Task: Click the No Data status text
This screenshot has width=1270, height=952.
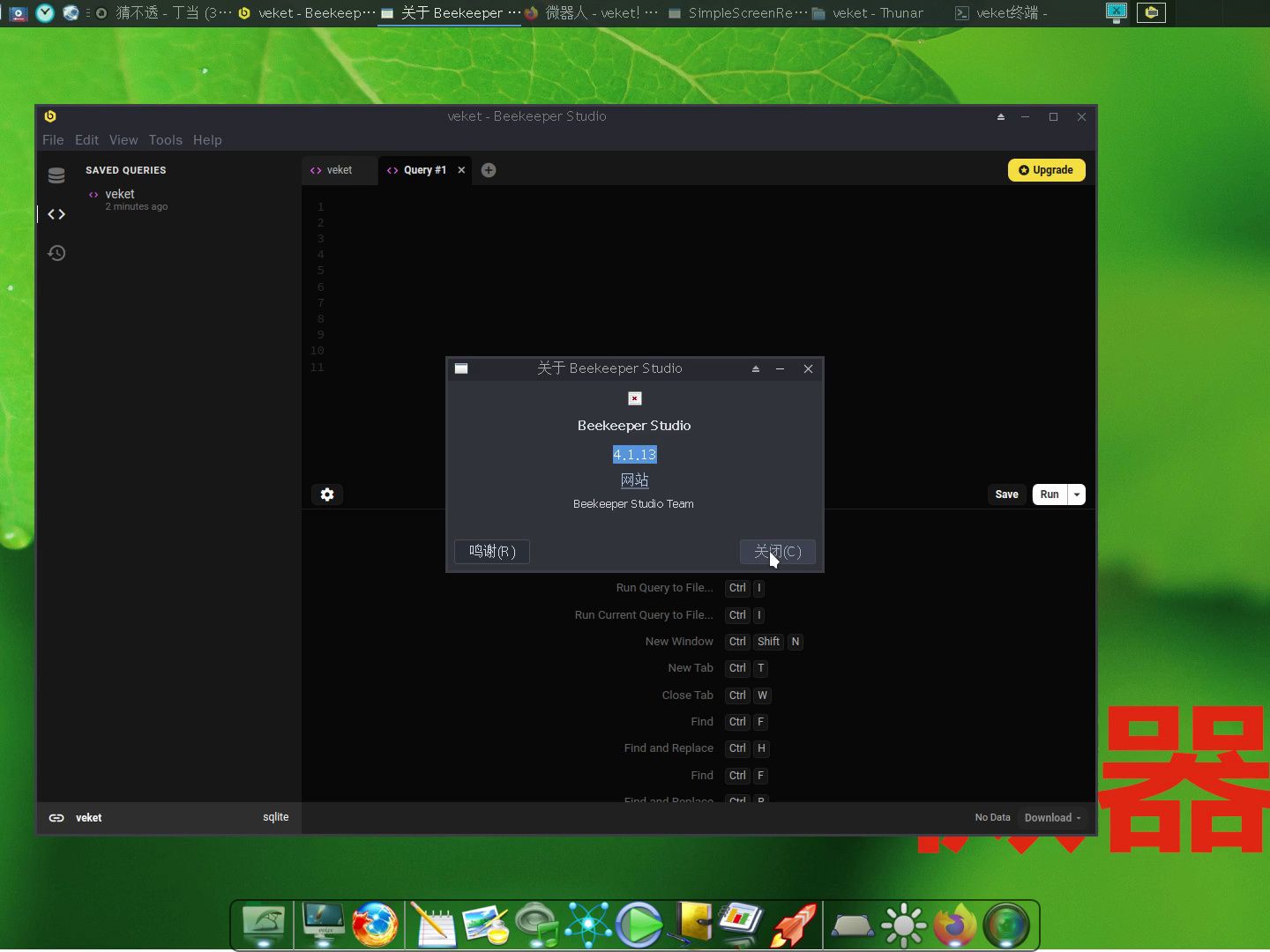Action: (992, 818)
